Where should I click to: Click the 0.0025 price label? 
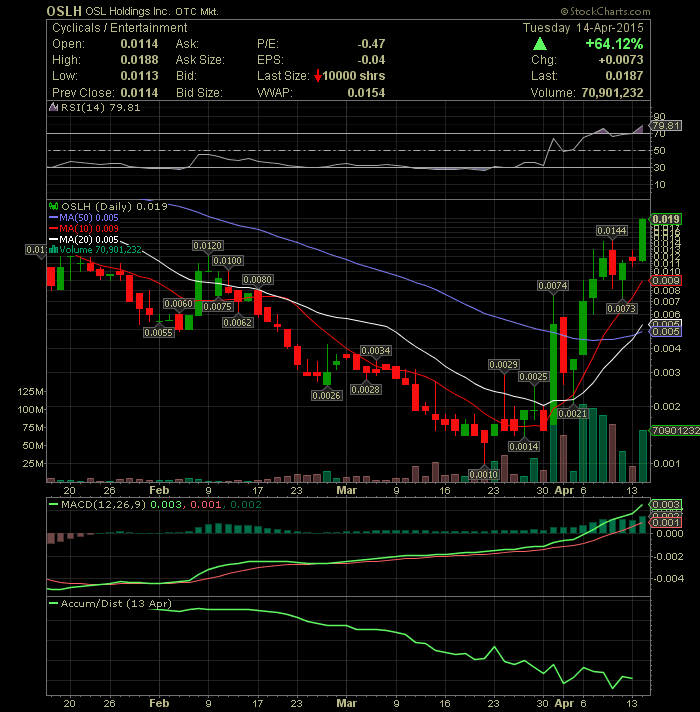click(533, 376)
